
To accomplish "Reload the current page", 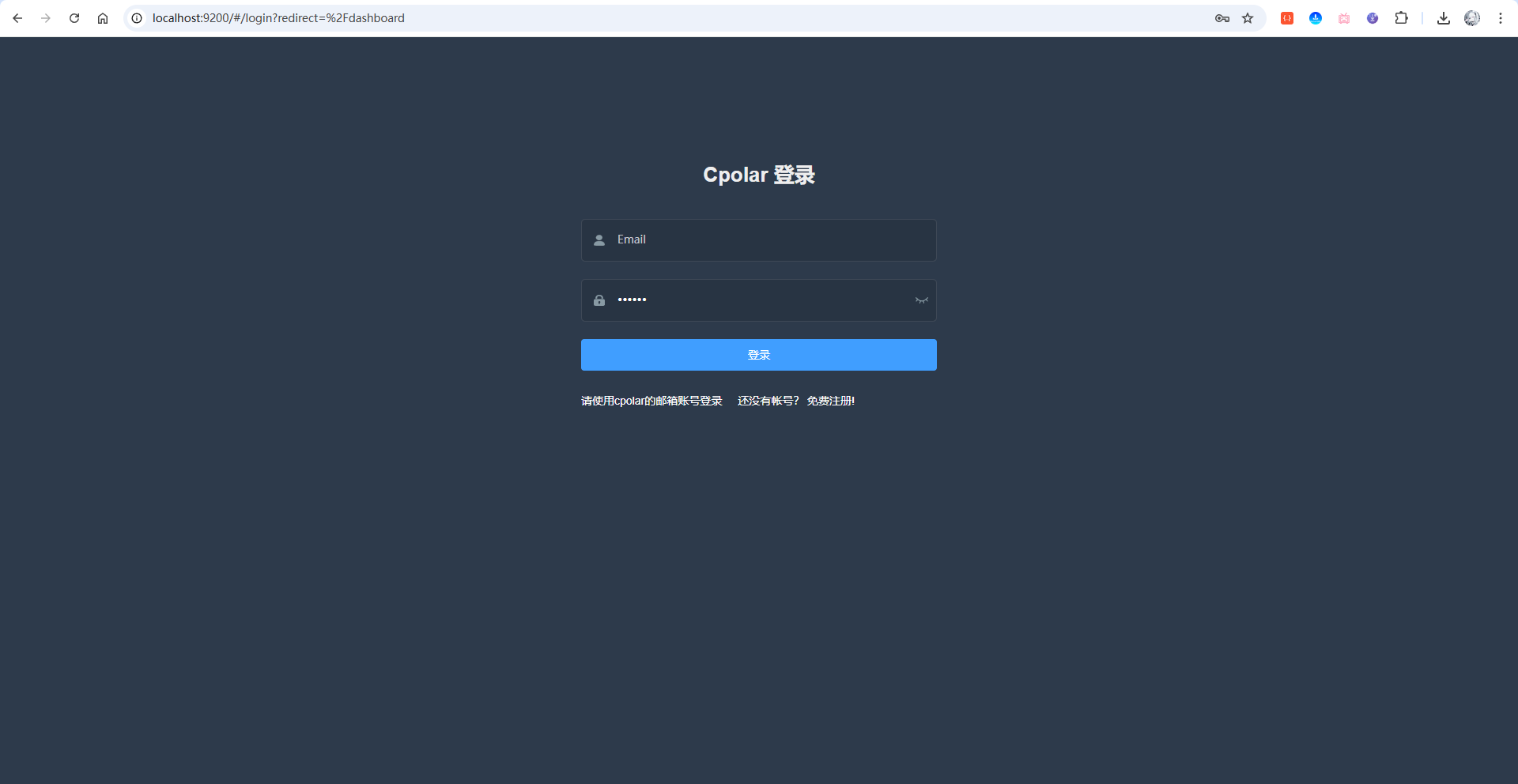I will click(74, 18).
